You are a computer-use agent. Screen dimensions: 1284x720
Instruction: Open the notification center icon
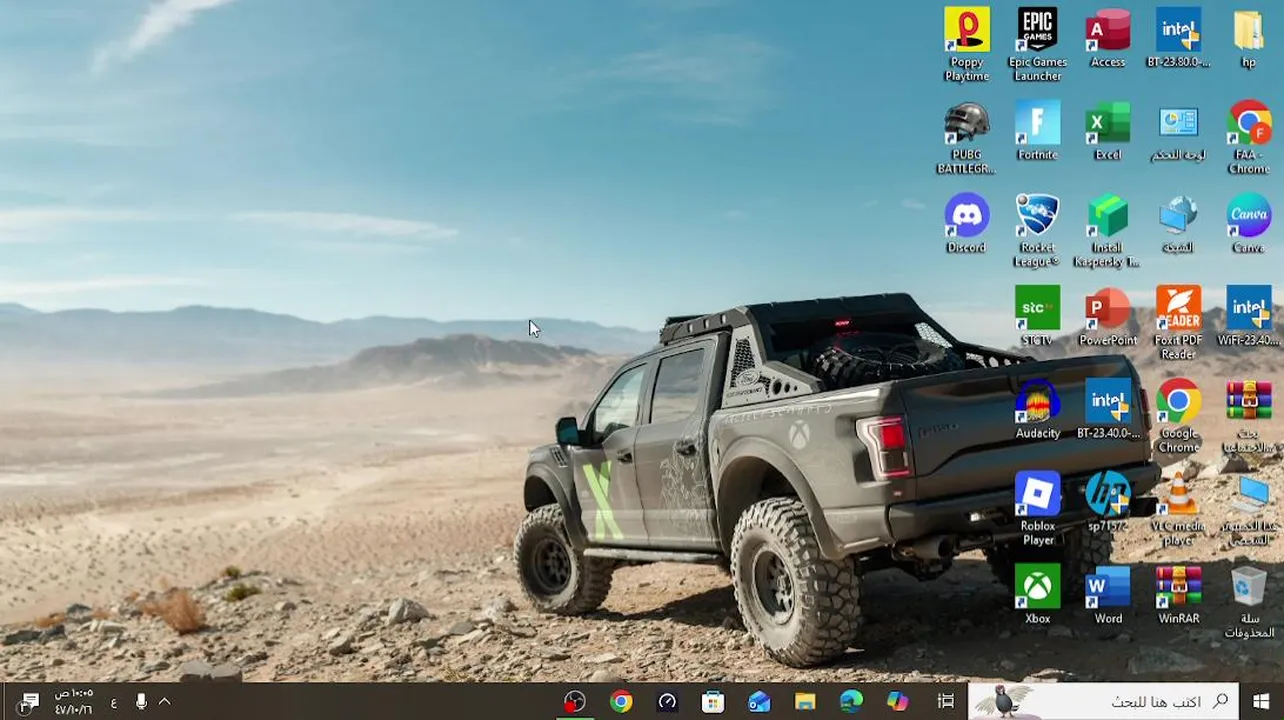click(x=28, y=702)
